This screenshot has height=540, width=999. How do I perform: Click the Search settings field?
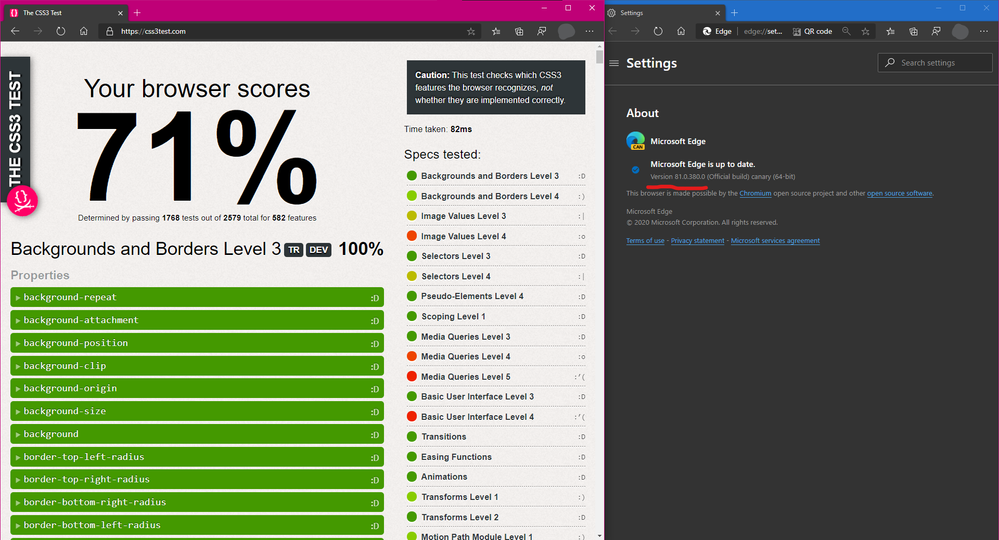pyautogui.click(x=935, y=62)
